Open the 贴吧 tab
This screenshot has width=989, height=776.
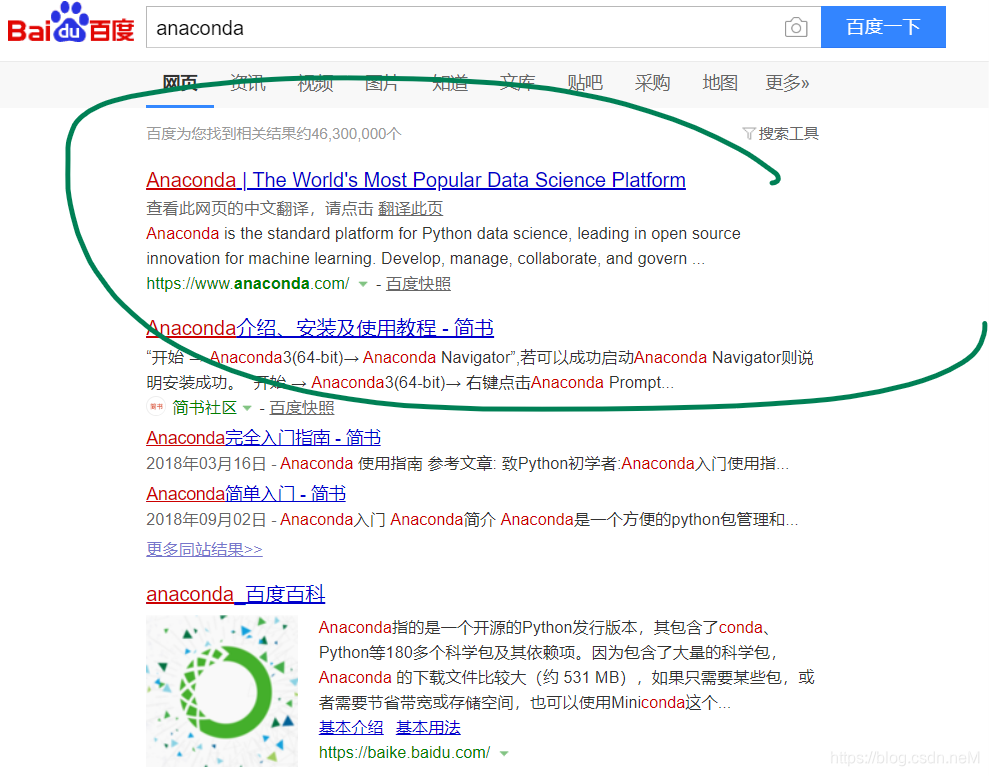(585, 83)
